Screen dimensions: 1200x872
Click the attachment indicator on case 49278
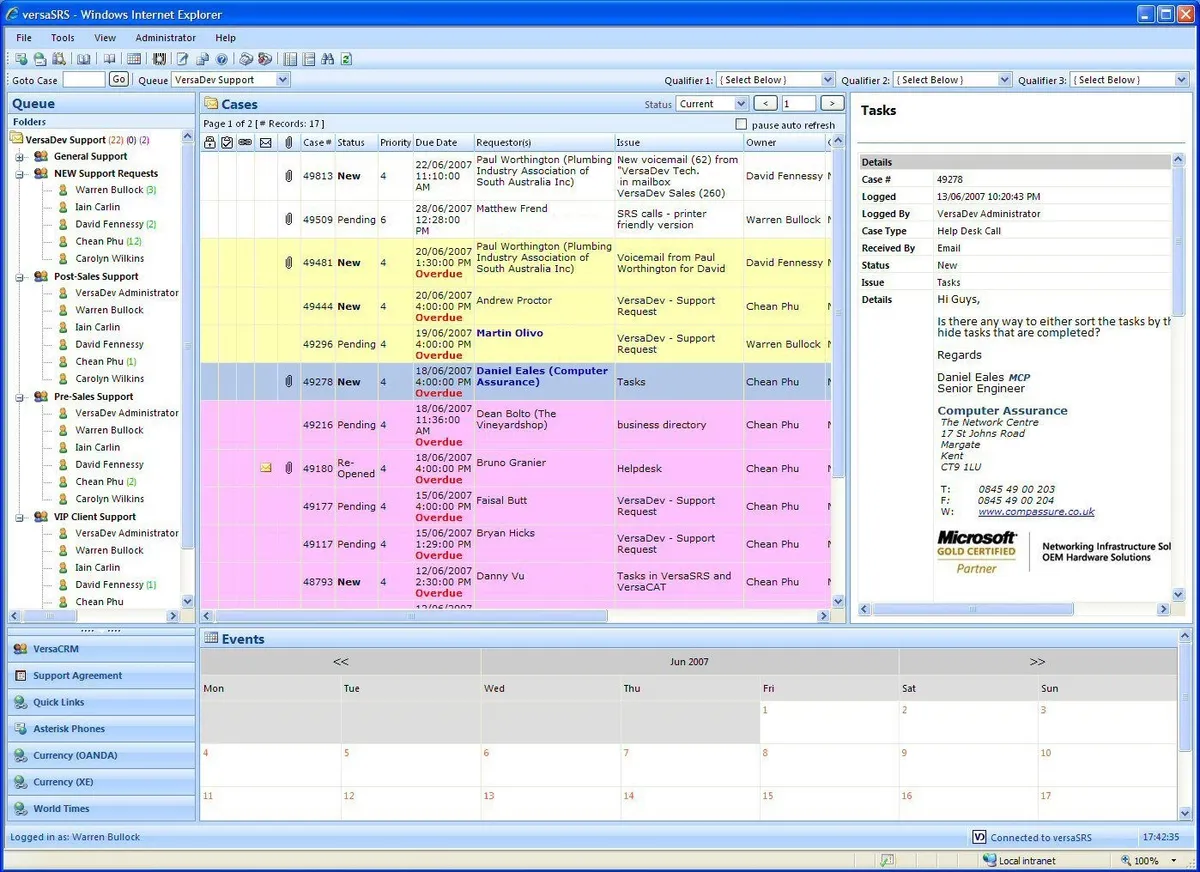(x=289, y=382)
